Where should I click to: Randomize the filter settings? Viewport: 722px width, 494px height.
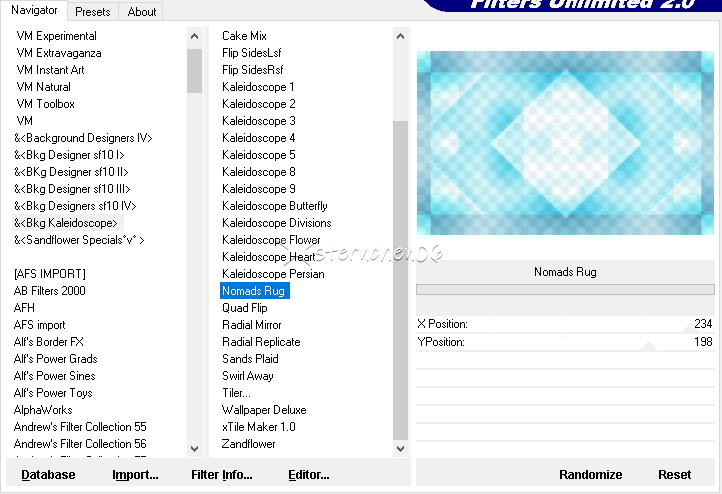[590, 474]
